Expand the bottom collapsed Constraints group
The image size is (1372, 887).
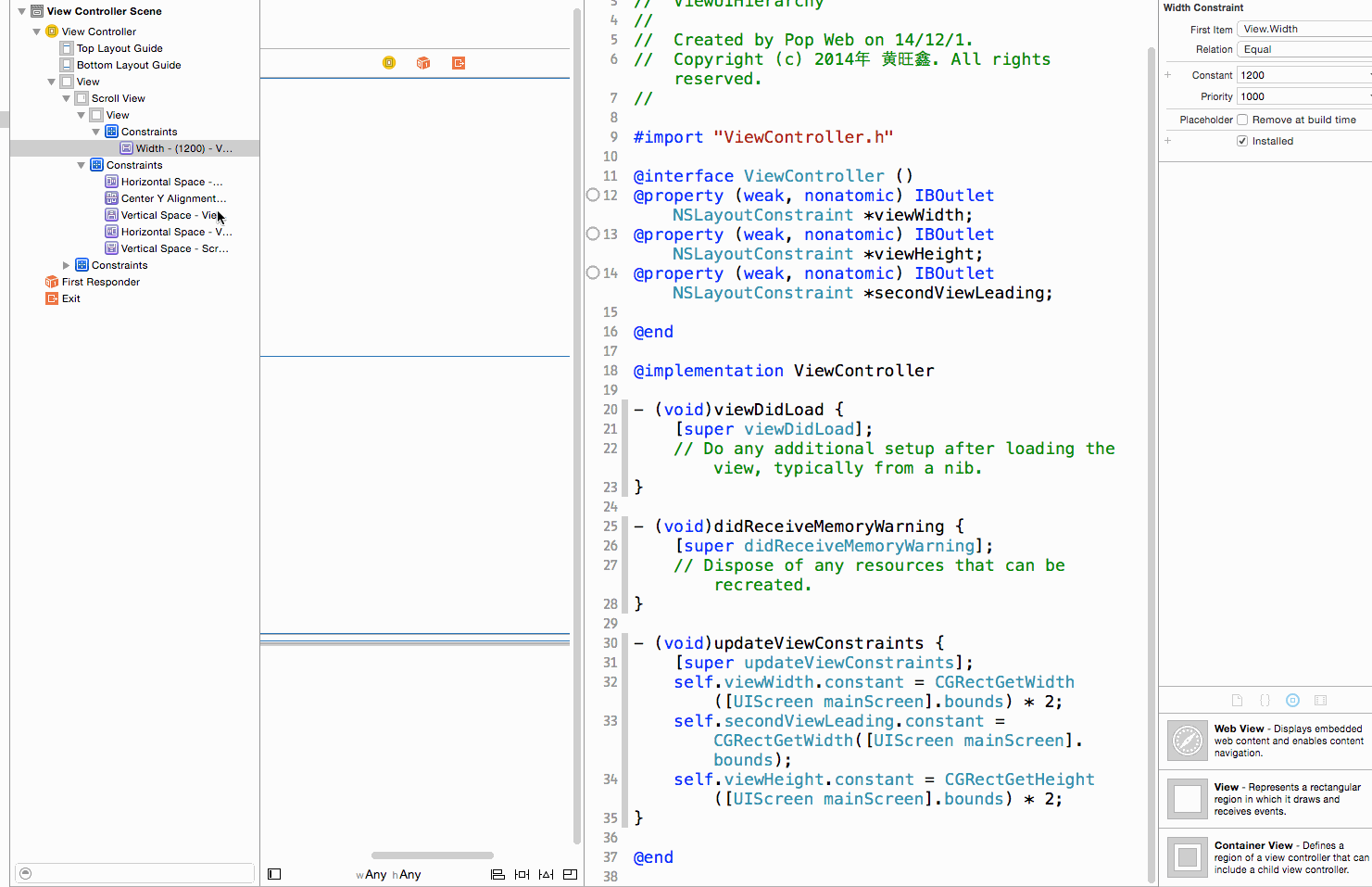(67, 265)
